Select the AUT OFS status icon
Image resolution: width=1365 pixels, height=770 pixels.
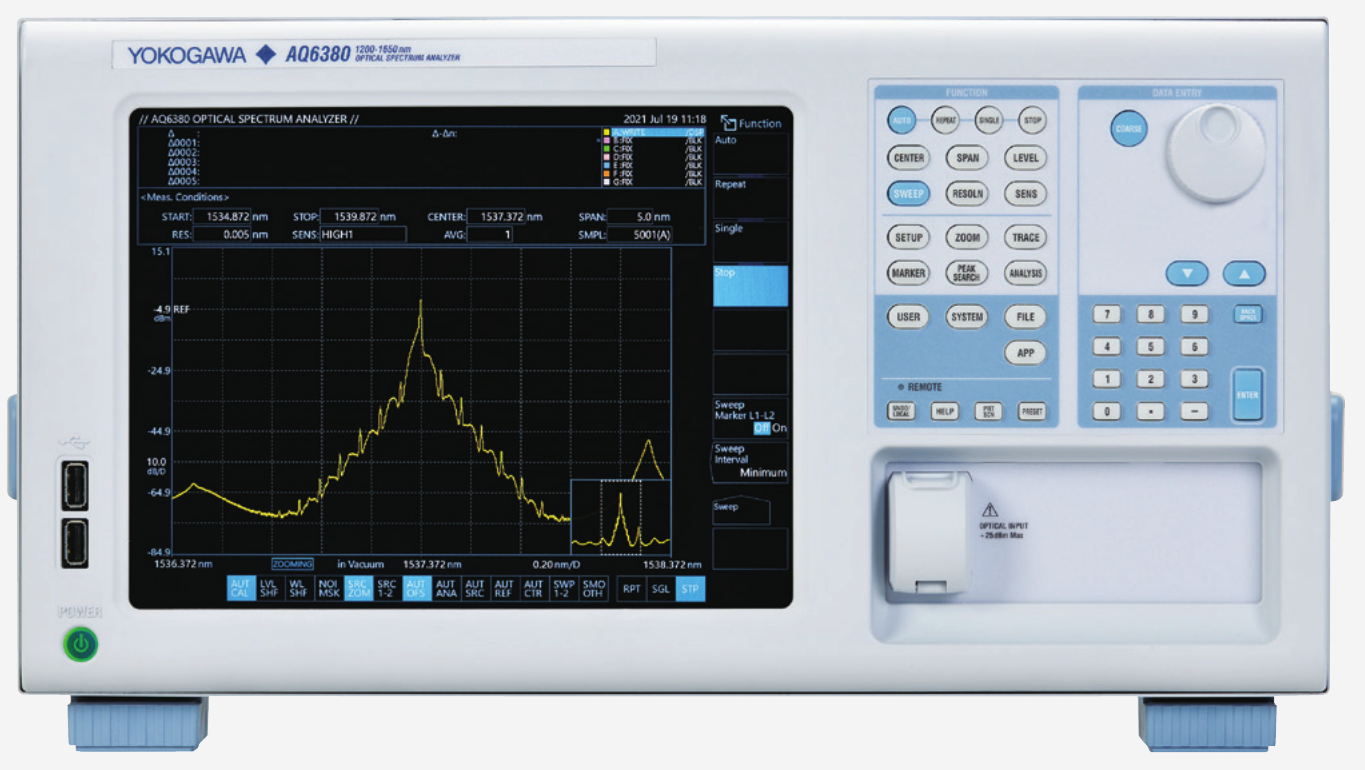(417, 589)
